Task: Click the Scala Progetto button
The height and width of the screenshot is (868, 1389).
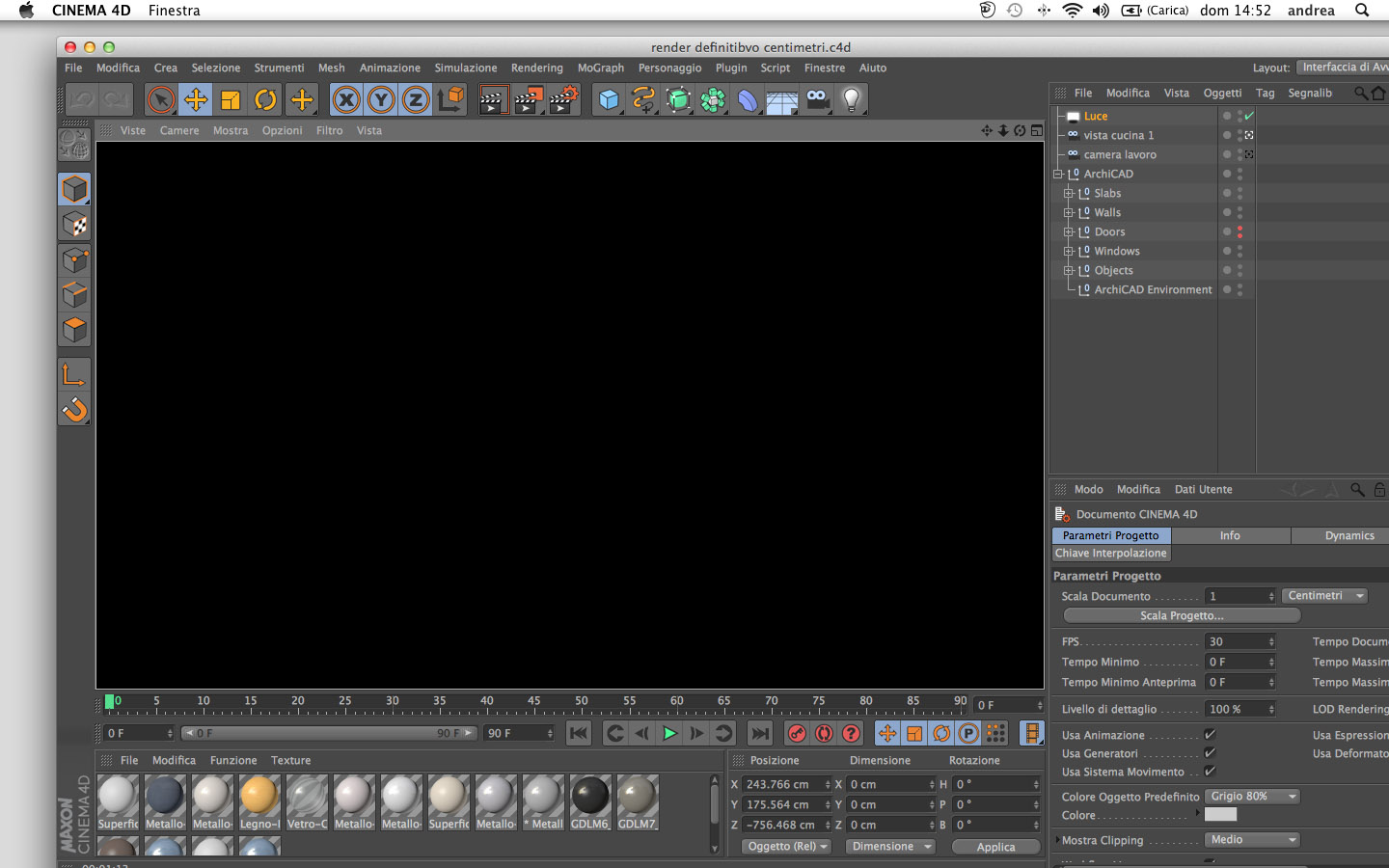Action: (1182, 615)
